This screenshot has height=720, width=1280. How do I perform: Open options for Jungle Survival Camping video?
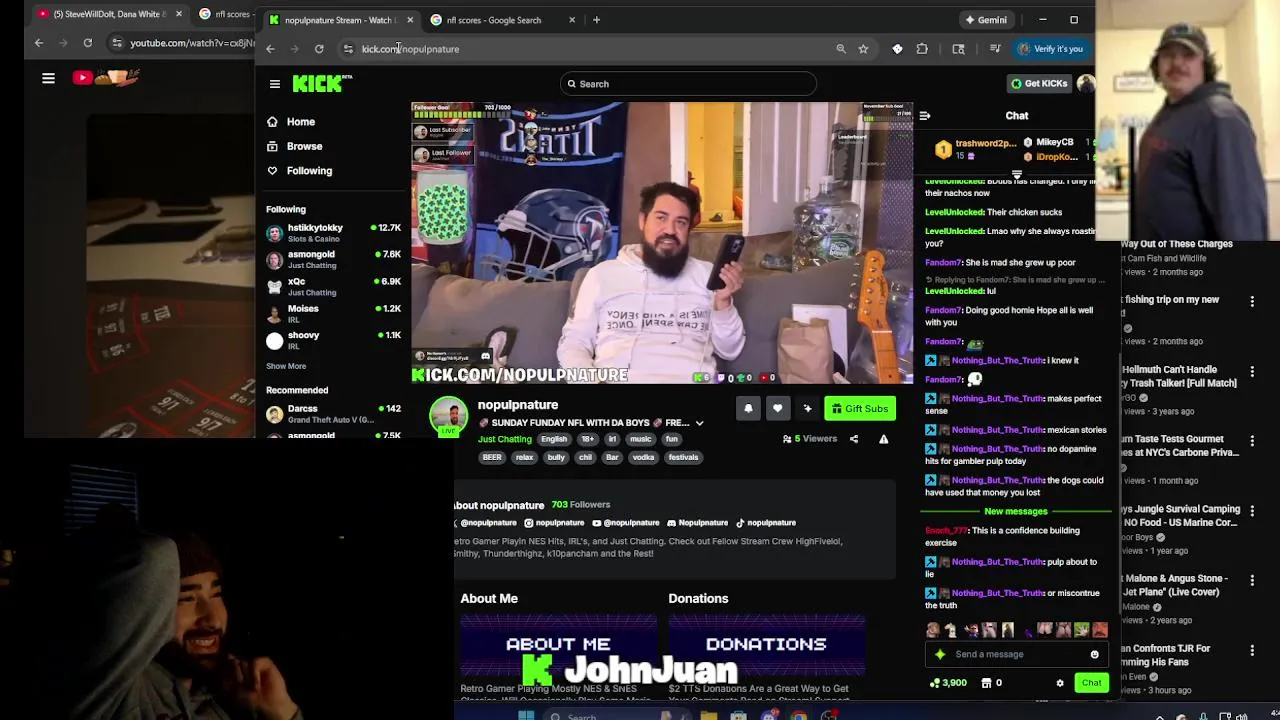(1252, 510)
